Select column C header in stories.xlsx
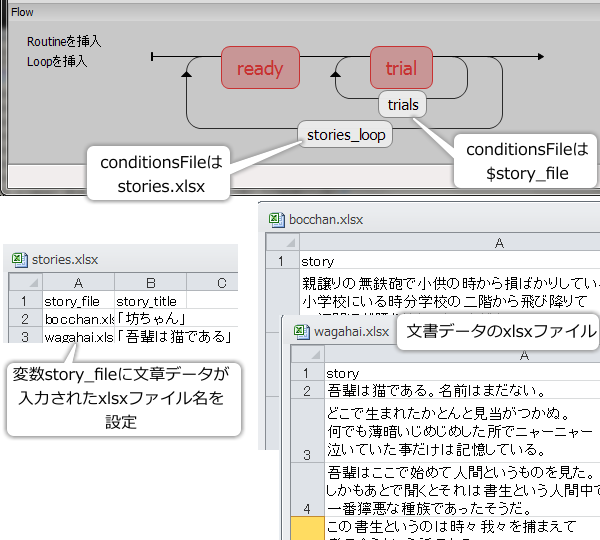Screen dimensions: 600x540 pos(213,282)
